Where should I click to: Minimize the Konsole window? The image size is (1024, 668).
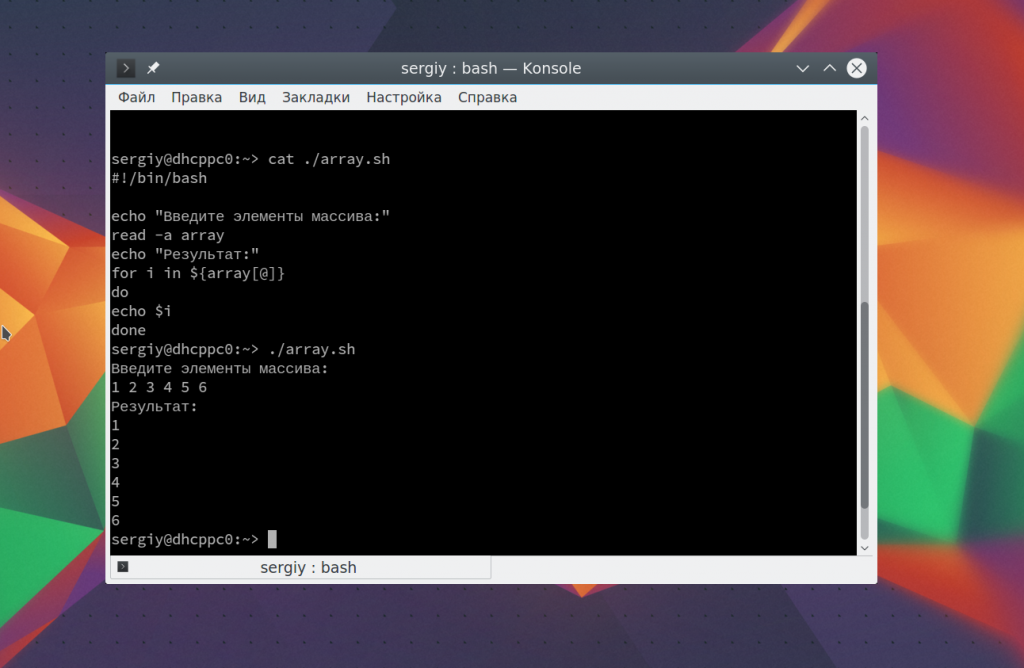point(802,68)
